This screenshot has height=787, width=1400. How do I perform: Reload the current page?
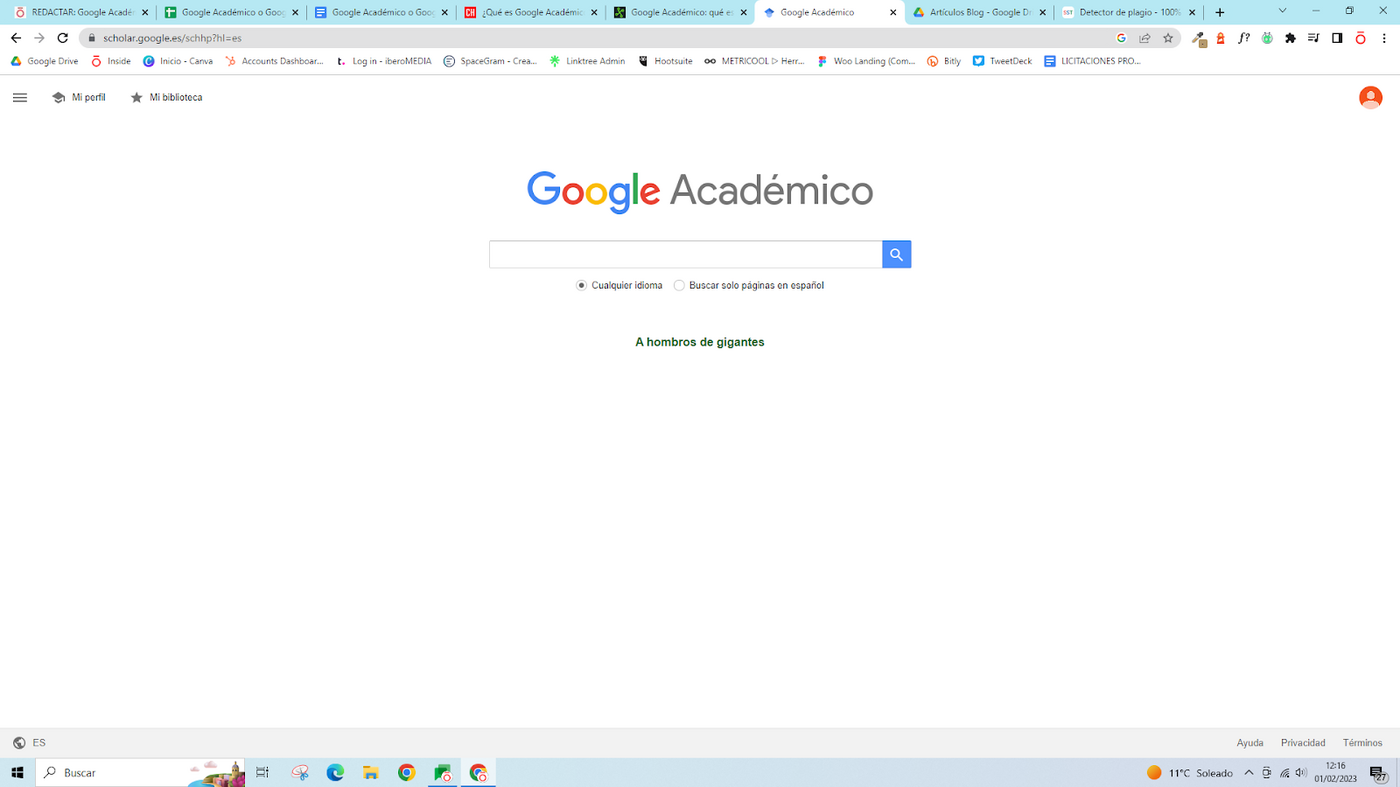pos(62,38)
